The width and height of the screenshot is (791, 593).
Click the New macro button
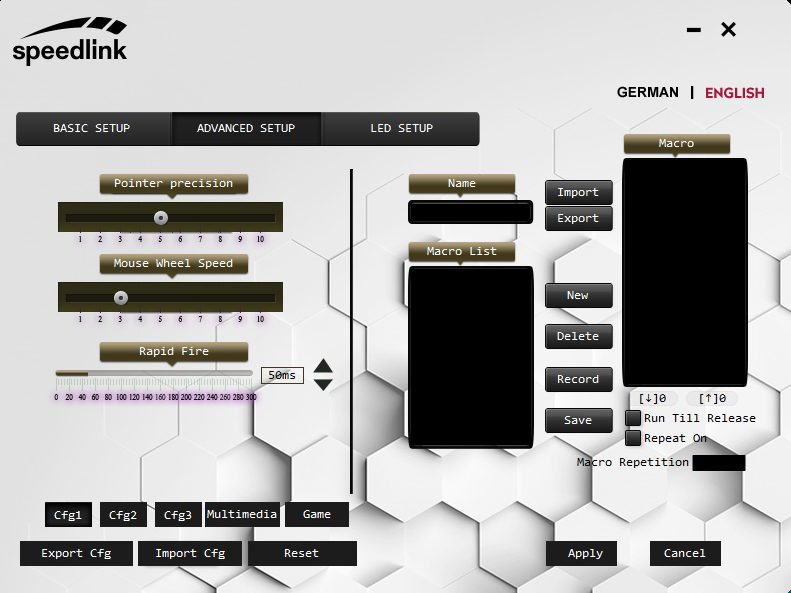578,296
